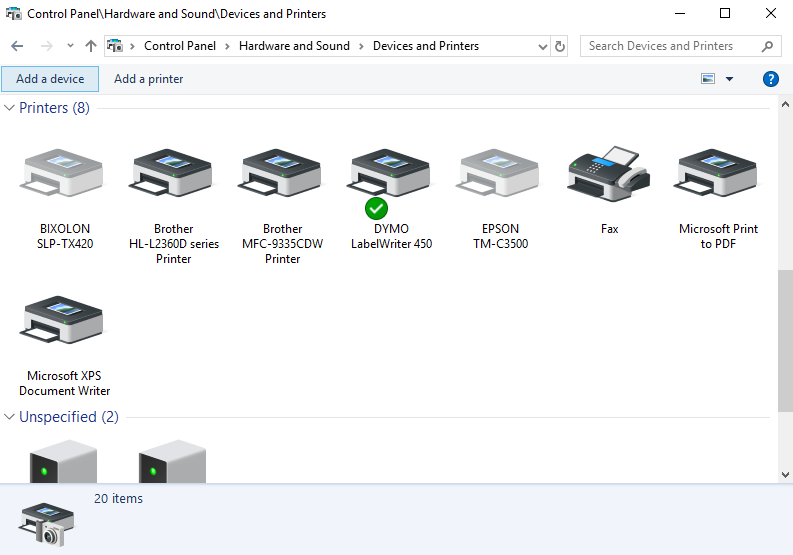Maximize the Devices and Printers window
Viewport: 793px width, 555px height.
coord(725,13)
